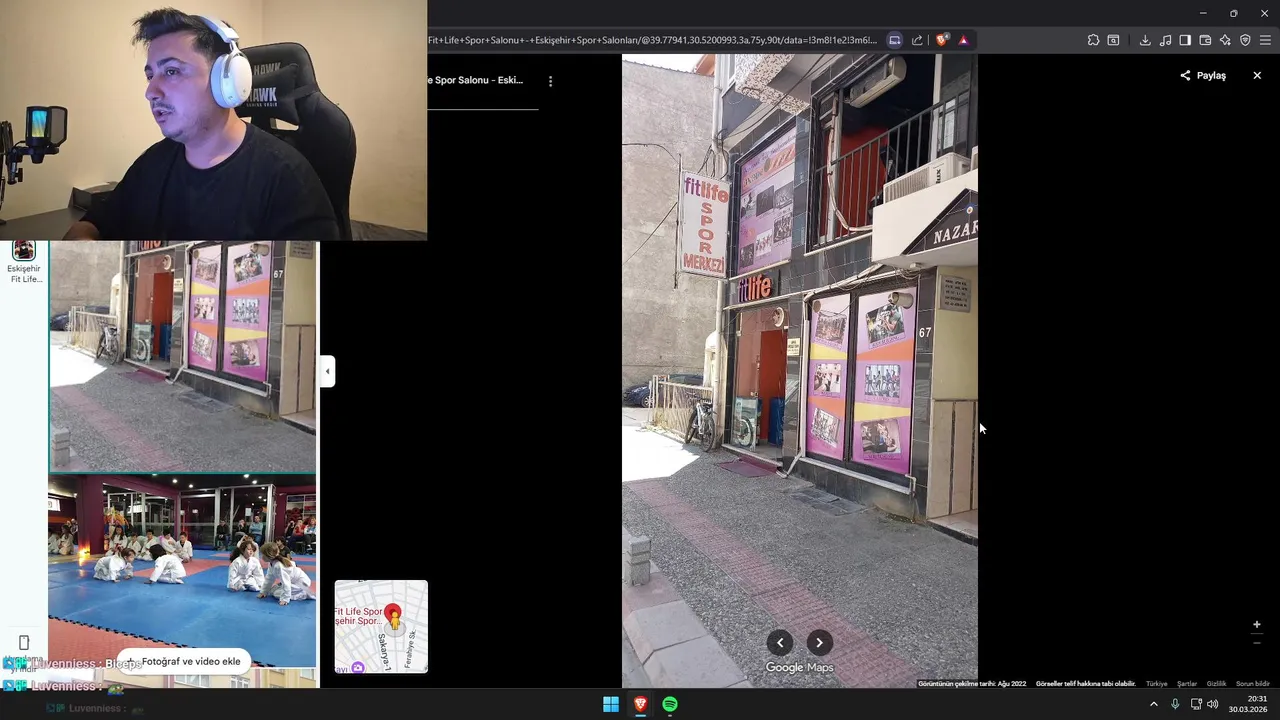The width and height of the screenshot is (1280, 720).
Task: Click the Paylaş share button
Action: (x=1202, y=75)
